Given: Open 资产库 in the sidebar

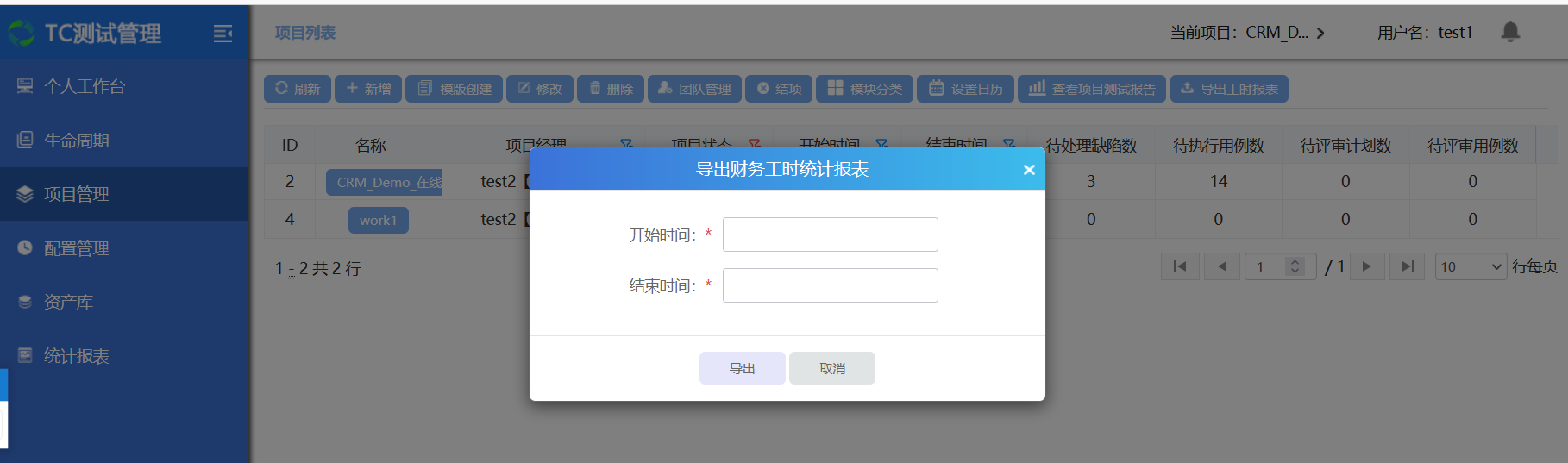Looking at the screenshot, I should [125, 302].
